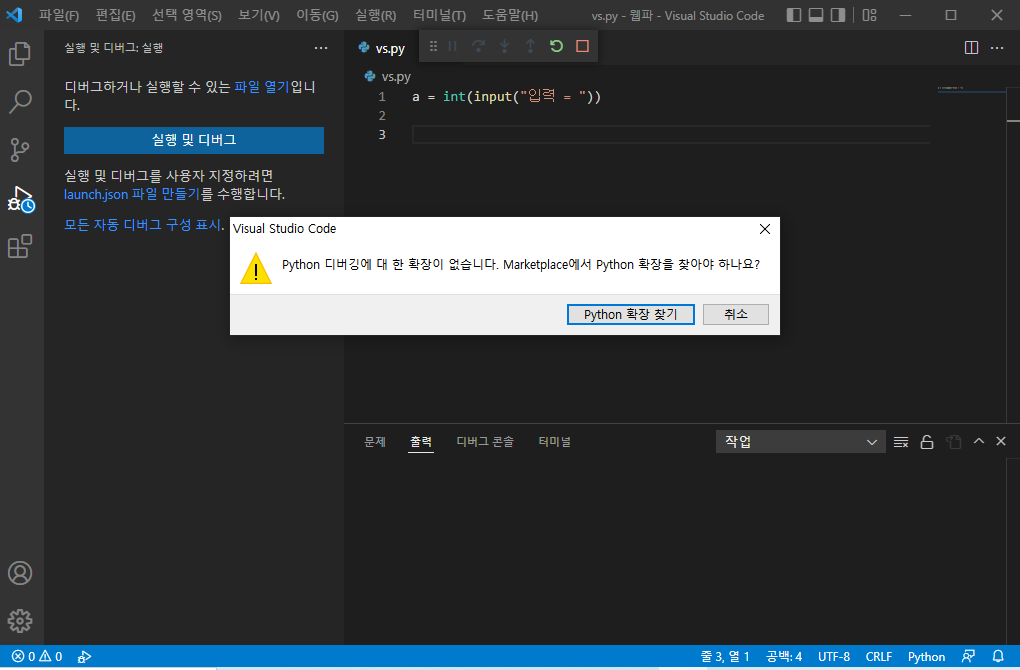Open the Search view in activity bar
The width and height of the screenshot is (1020, 670).
pyautogui.click(x=20, y=101)
